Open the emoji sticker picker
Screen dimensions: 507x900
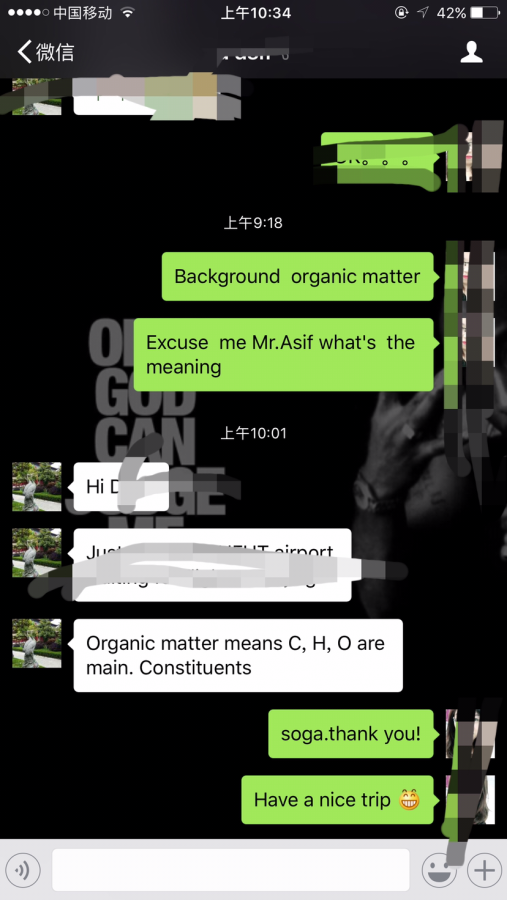click(439, 870)
